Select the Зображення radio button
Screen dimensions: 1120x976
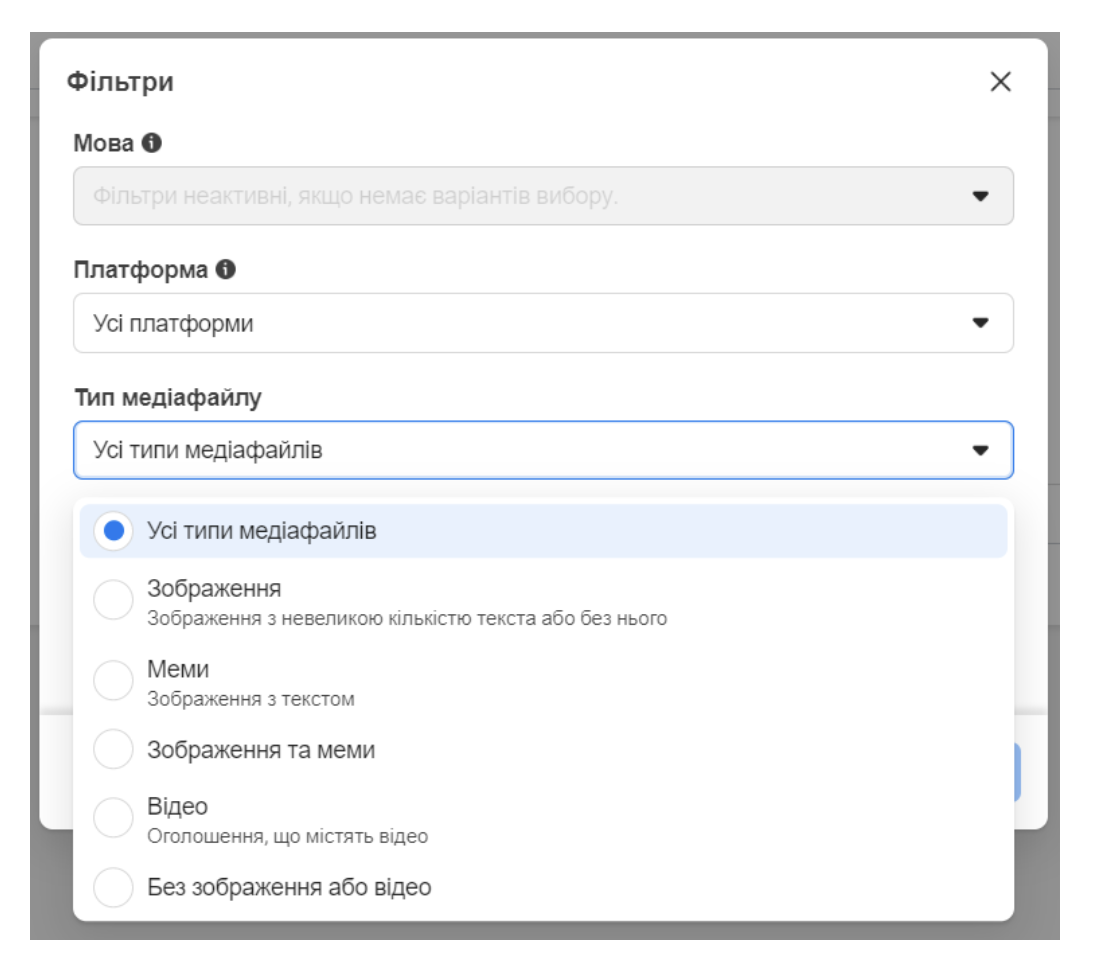[x=113, y=601]
